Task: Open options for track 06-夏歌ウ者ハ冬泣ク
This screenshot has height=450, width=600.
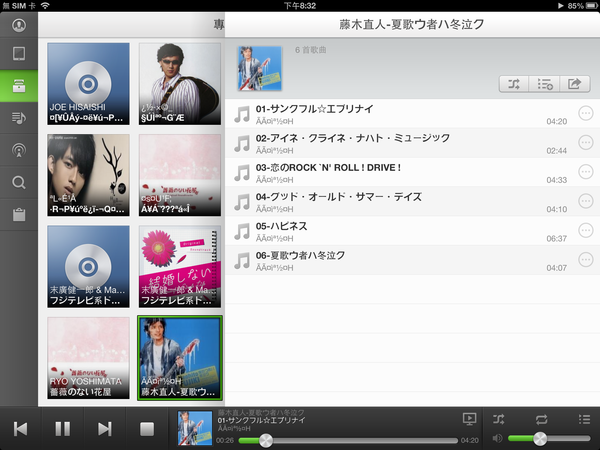Action: click(x=585, y=259)
